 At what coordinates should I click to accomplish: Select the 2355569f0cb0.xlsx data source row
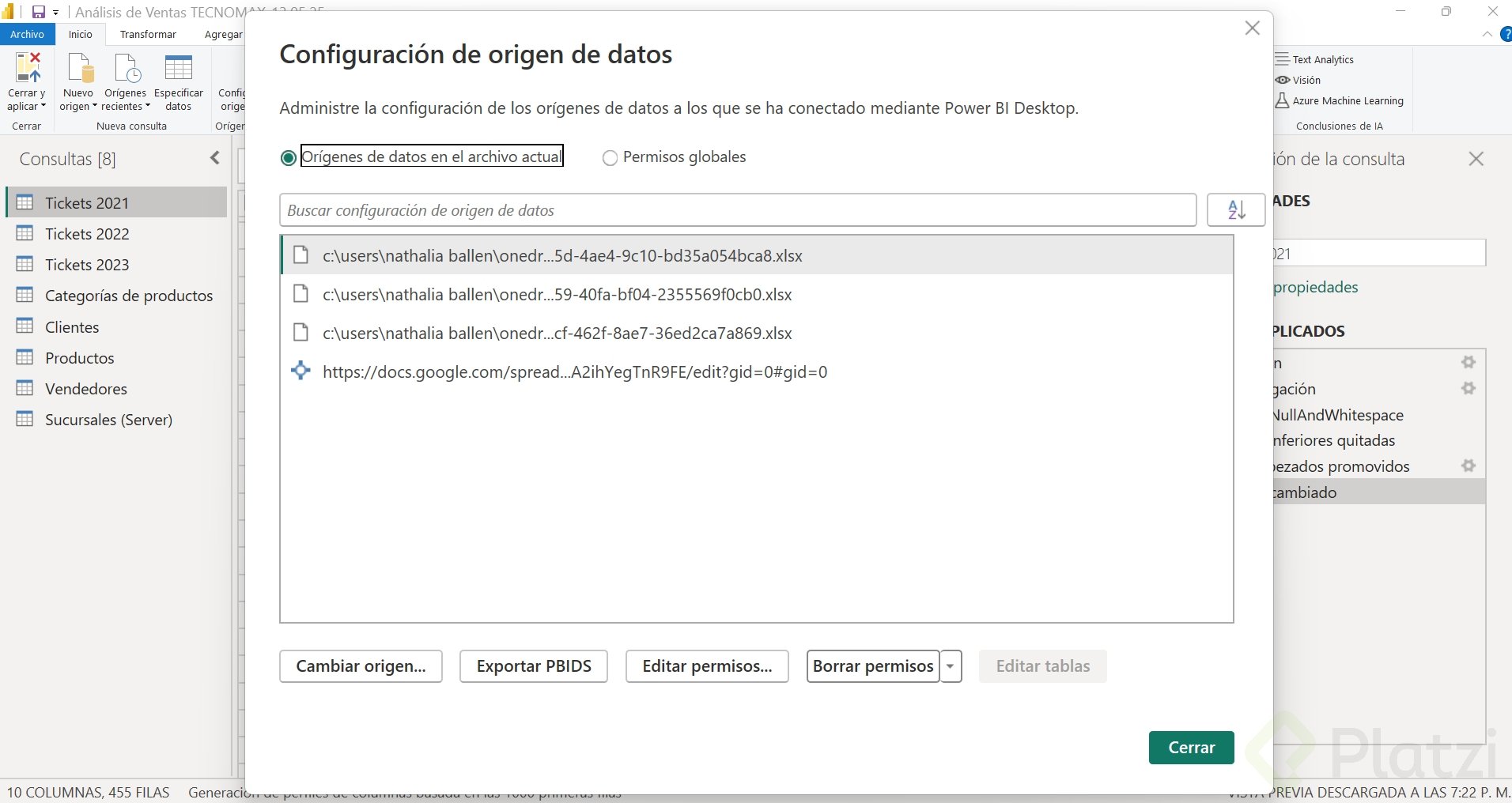[757, 294]
